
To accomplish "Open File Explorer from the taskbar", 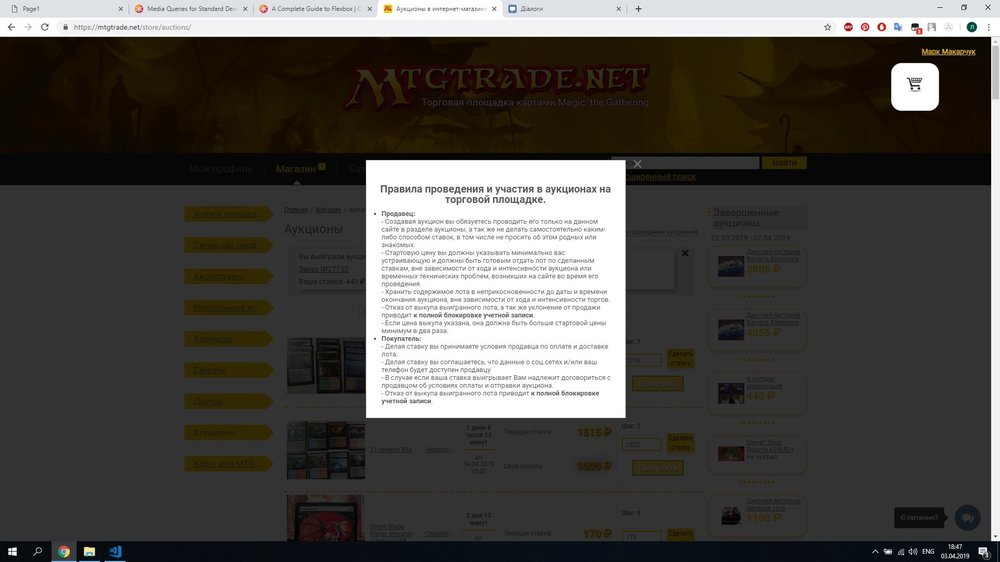I will point(89,551).
